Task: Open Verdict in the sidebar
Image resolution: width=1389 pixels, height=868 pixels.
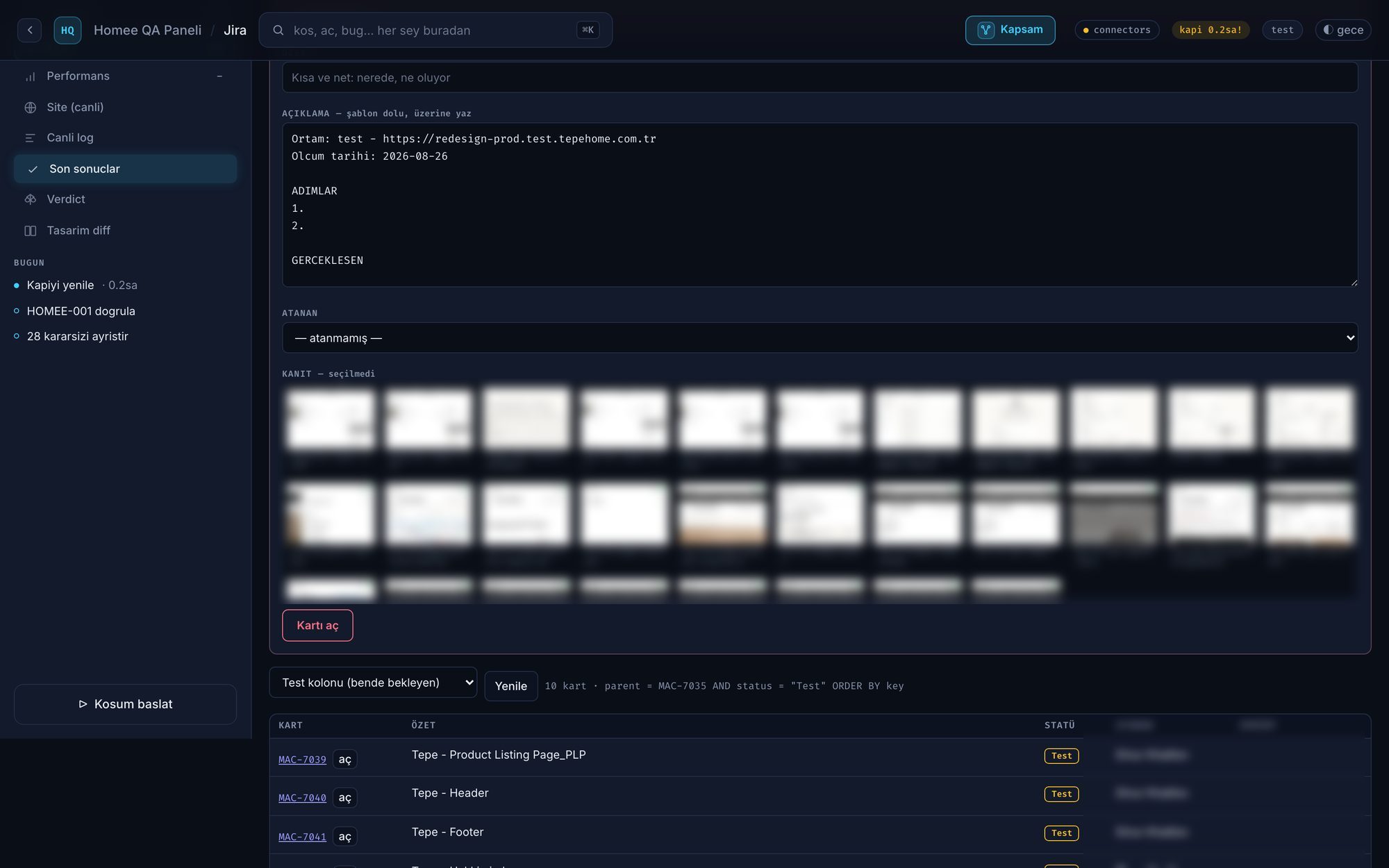Action: [125, 199]
